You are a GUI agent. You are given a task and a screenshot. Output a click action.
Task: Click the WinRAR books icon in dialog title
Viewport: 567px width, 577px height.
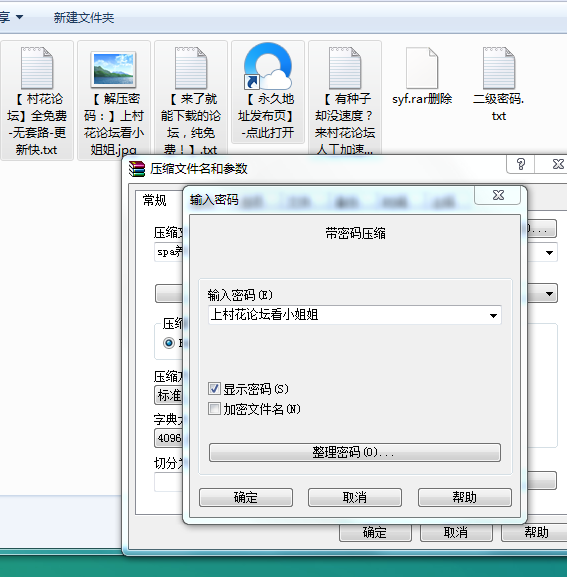click(x=137, y=169)
